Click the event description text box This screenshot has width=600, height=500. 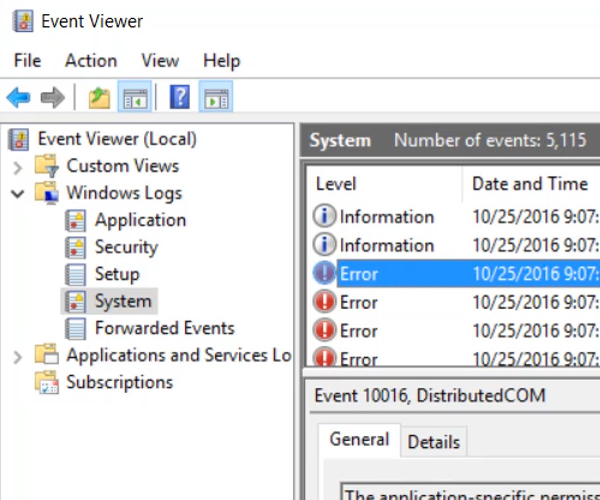coord(471,492)
